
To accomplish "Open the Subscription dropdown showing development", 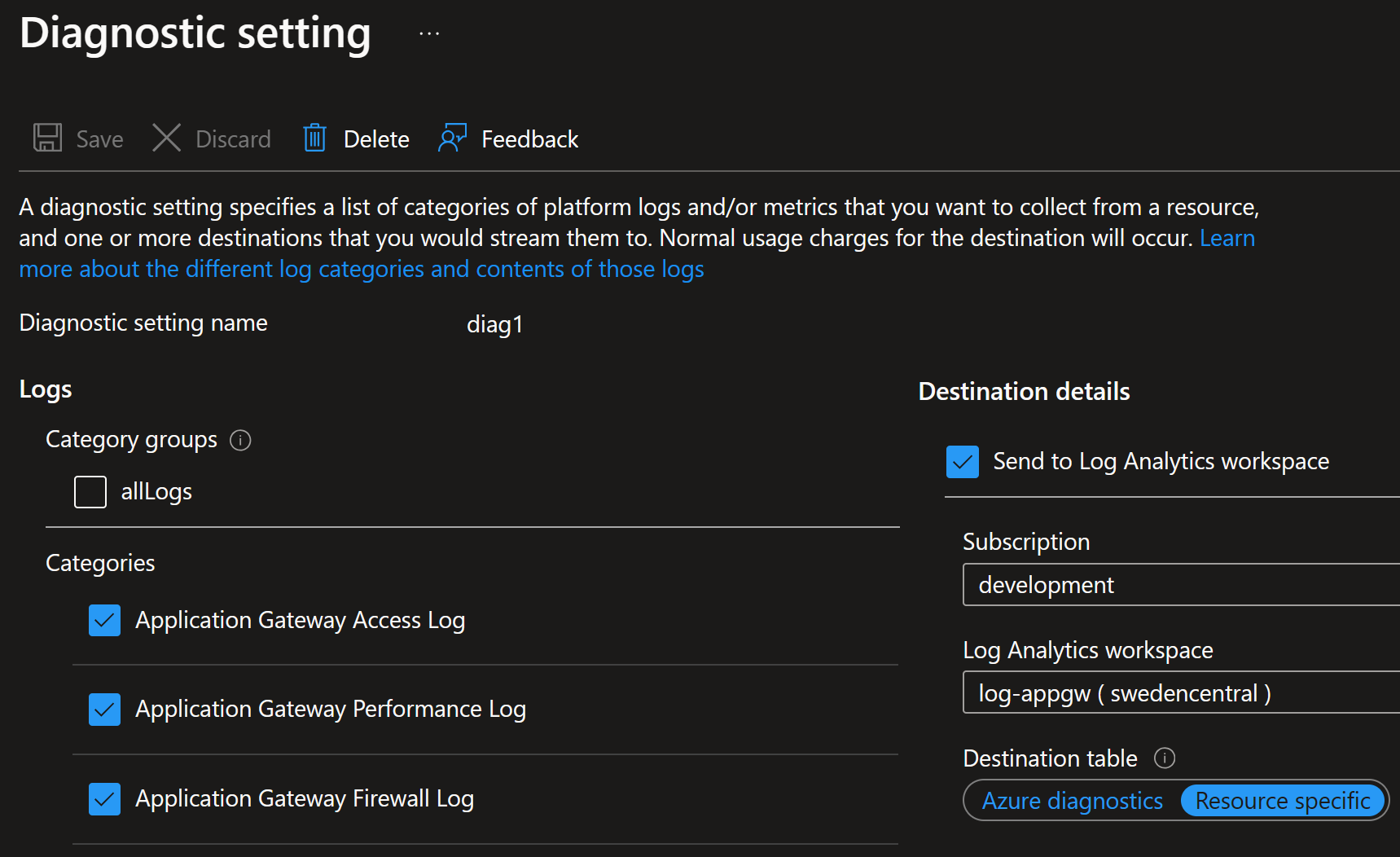I will pyautogui.click(x=1181, y=585).
